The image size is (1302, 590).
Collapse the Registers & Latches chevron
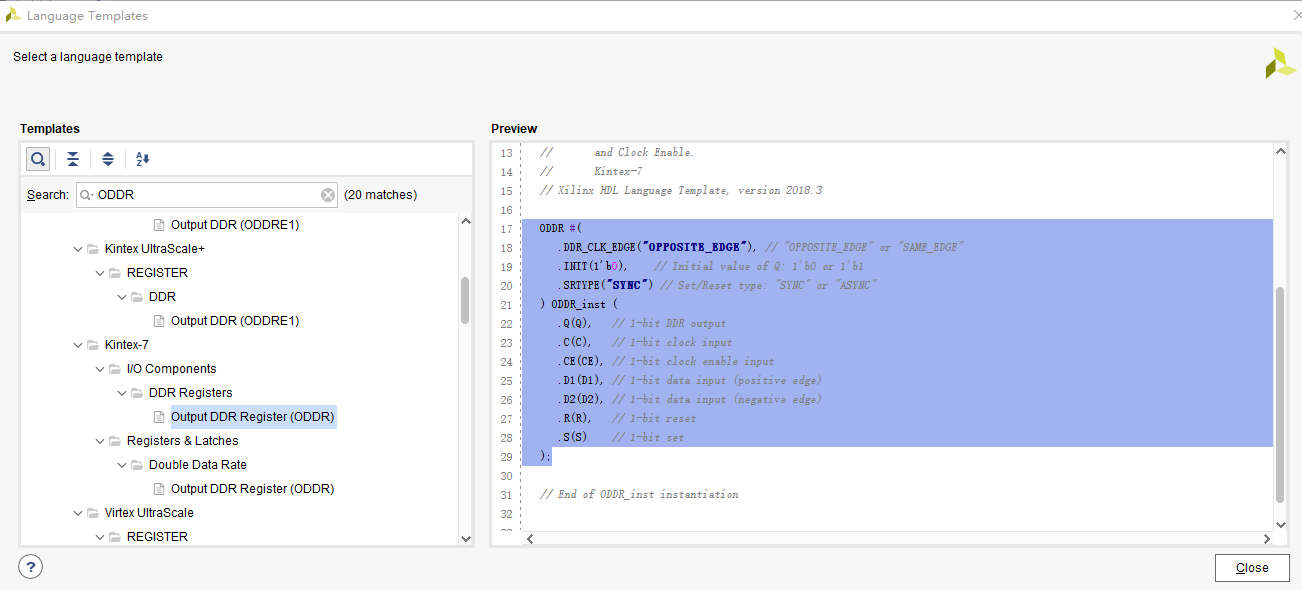[100, 441]
